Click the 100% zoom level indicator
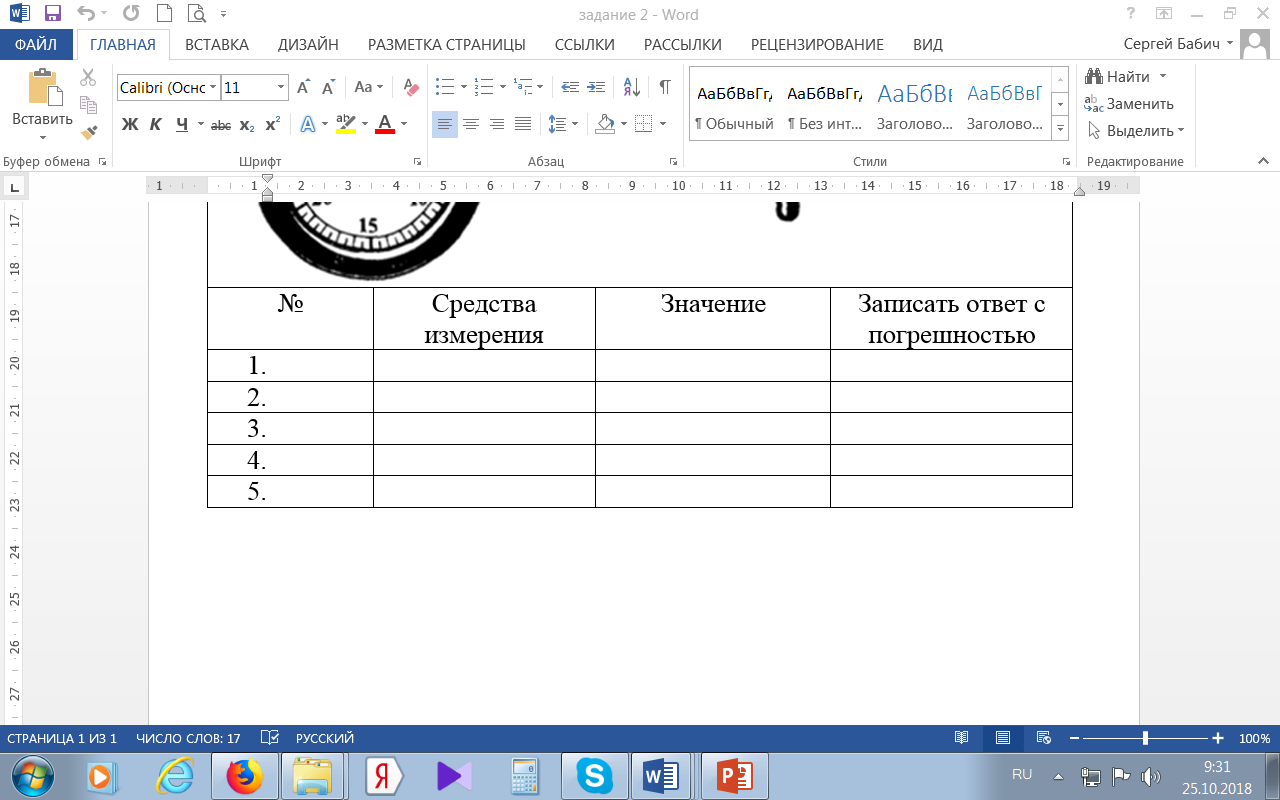The width and height of the screenshot is (1280, 800). pos(1254,738)
